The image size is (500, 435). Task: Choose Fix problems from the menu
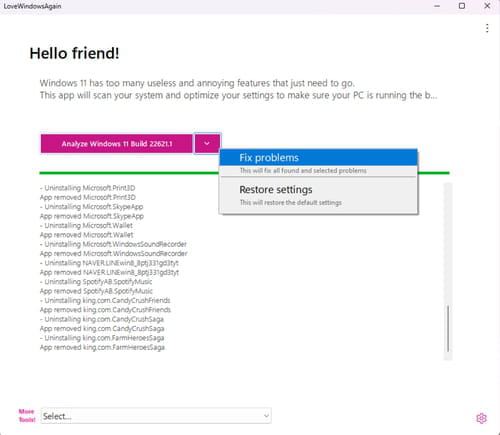(318, 158)
